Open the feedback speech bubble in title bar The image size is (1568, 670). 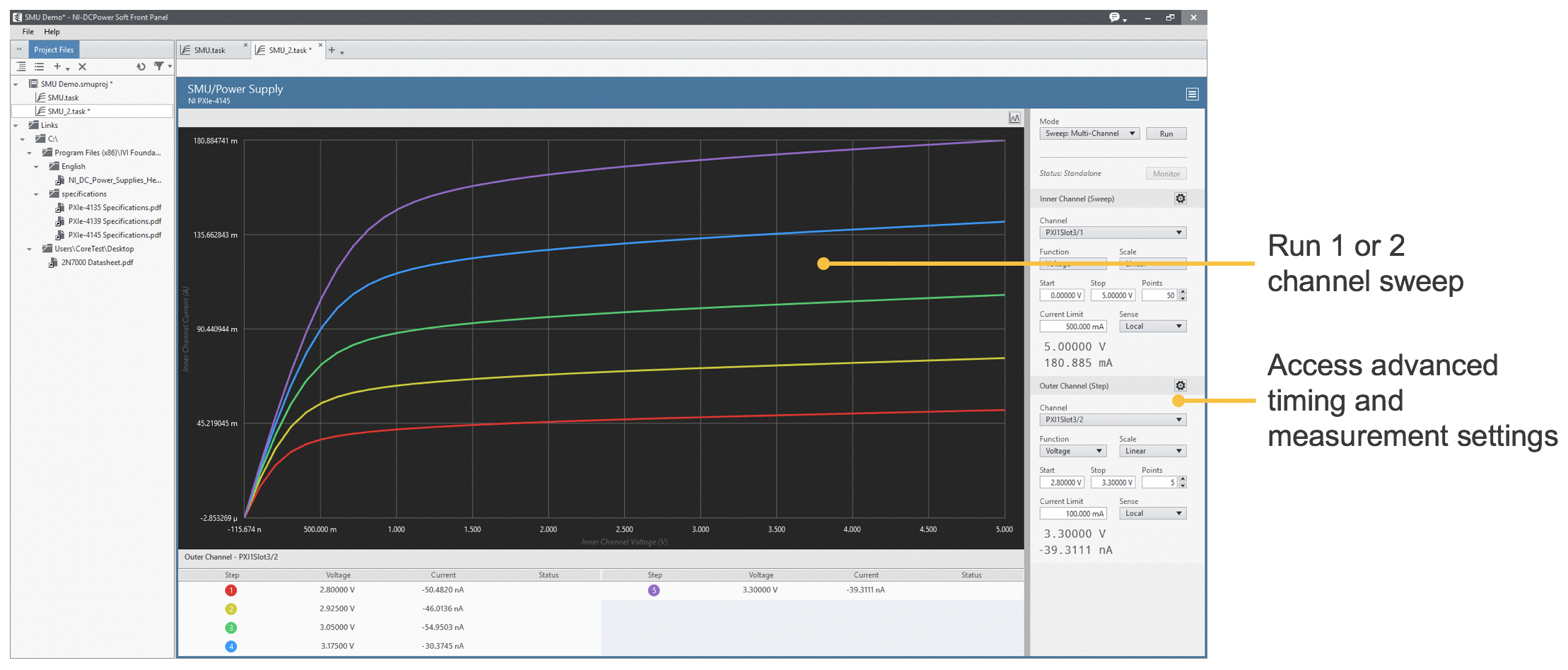(1115, 17)
